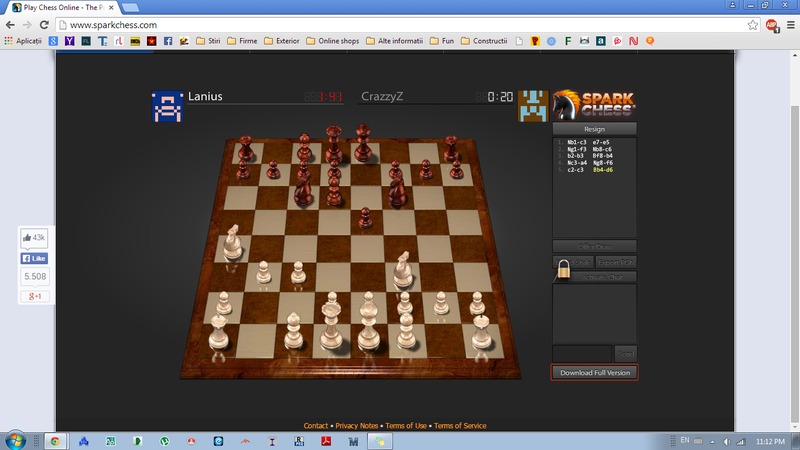
Task: Click CrazzyZ player avatar
Action: (533, 105)
